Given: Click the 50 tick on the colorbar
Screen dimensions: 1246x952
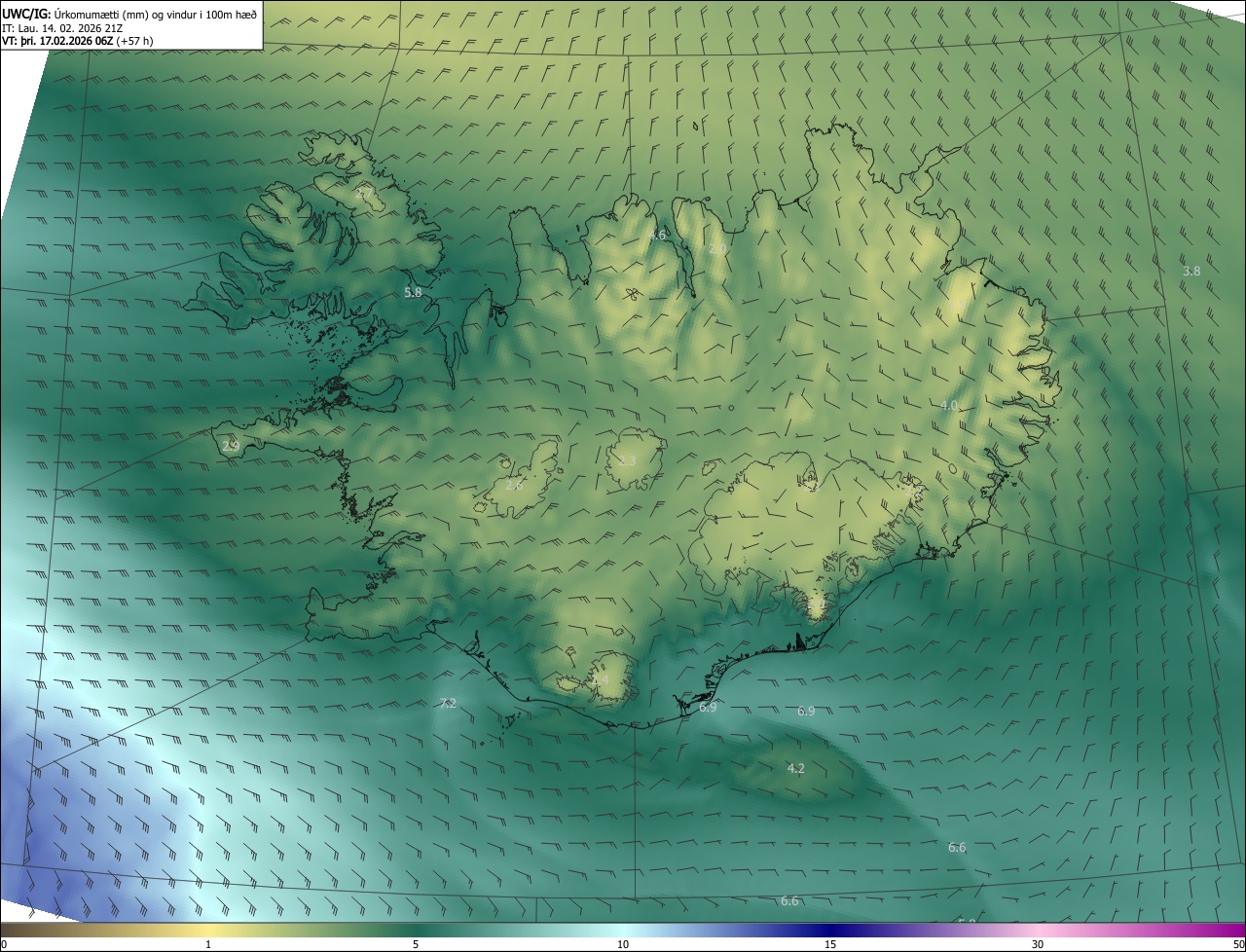Looking at the screenshot, I should pos(1238,945).
